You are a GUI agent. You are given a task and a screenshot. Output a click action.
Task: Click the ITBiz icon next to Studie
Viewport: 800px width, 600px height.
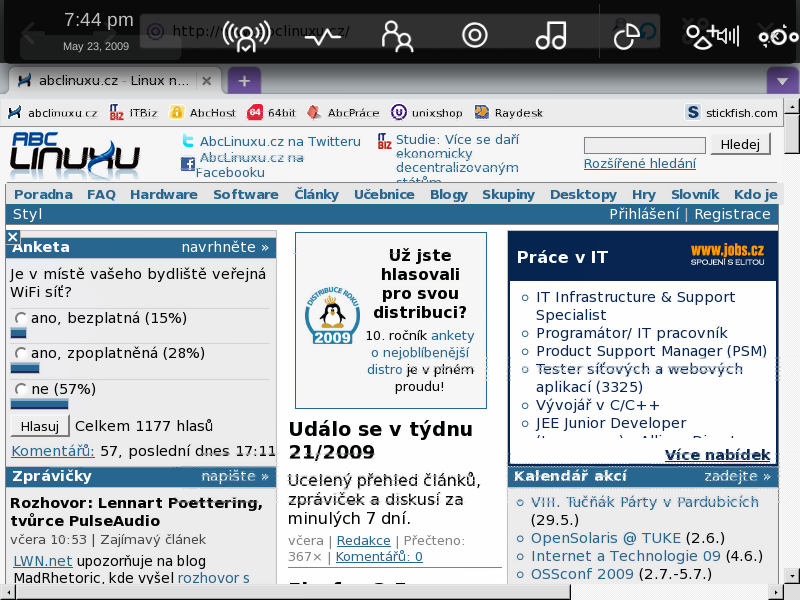pyautogui.click(x=385, y=141)
